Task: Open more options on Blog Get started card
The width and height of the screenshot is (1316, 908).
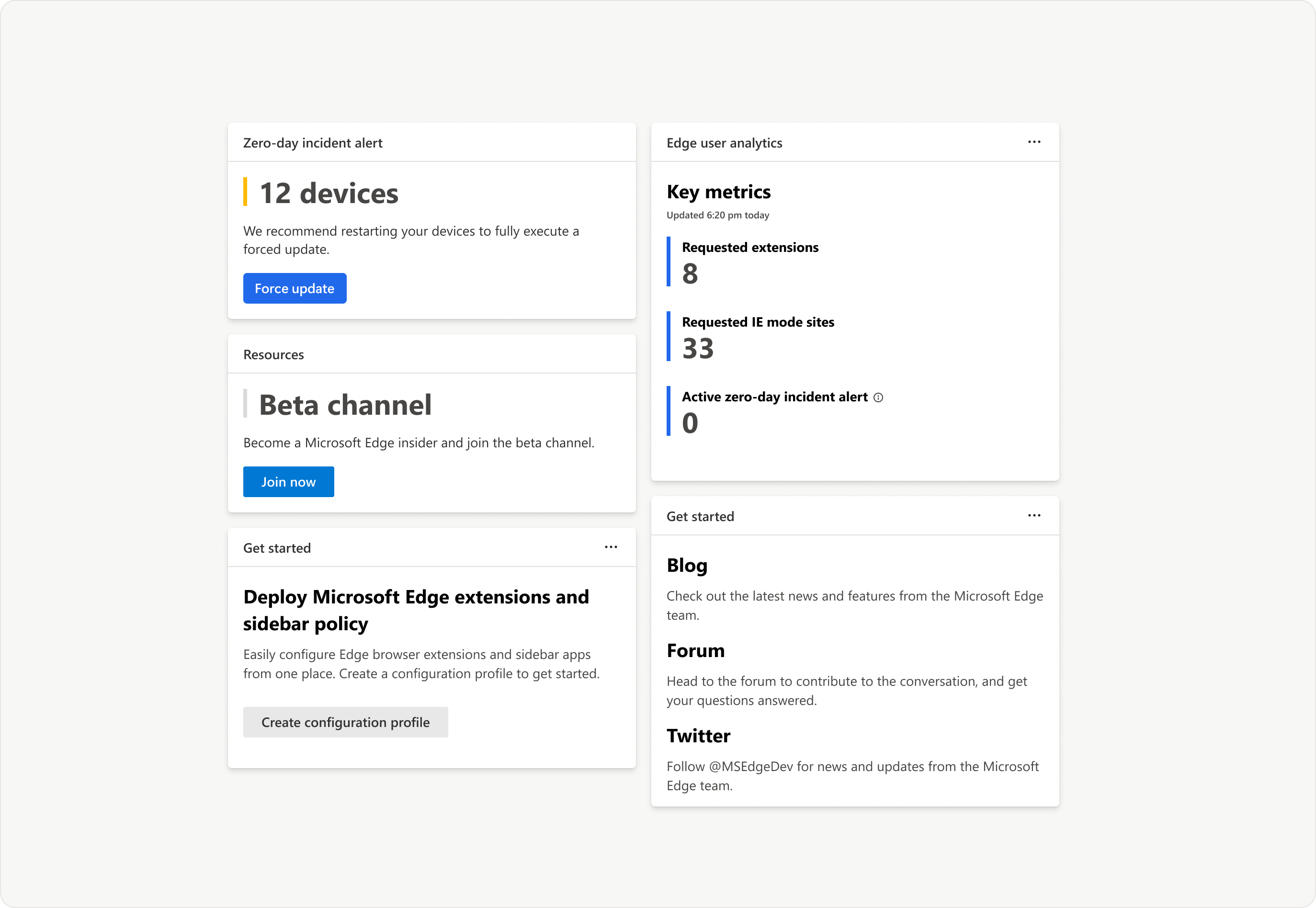Action: pyautogui.click(x=1034, y=515)
